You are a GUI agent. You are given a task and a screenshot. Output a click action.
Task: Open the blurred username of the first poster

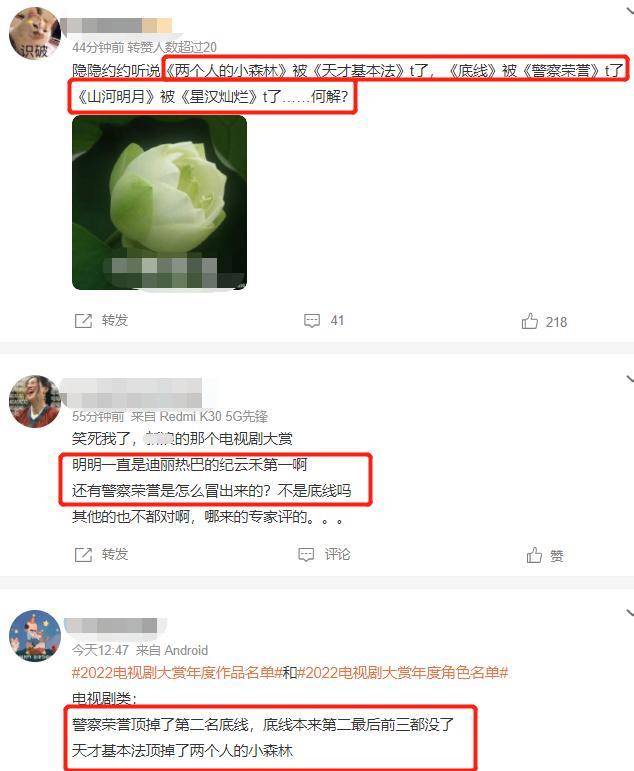click(x=117, y=26)
